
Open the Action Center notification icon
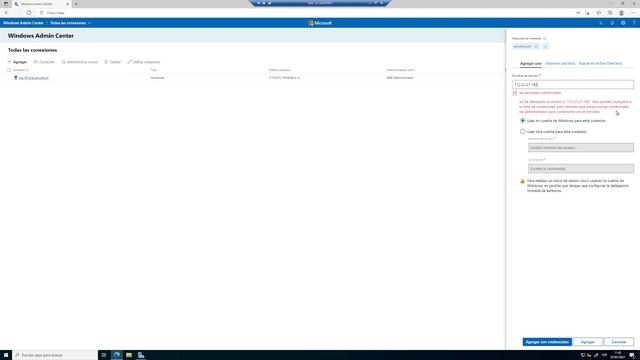tap(632, 355)
